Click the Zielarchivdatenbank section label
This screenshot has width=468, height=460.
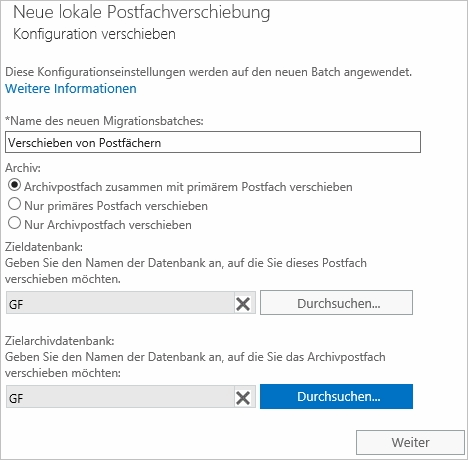tap(60, 341)
